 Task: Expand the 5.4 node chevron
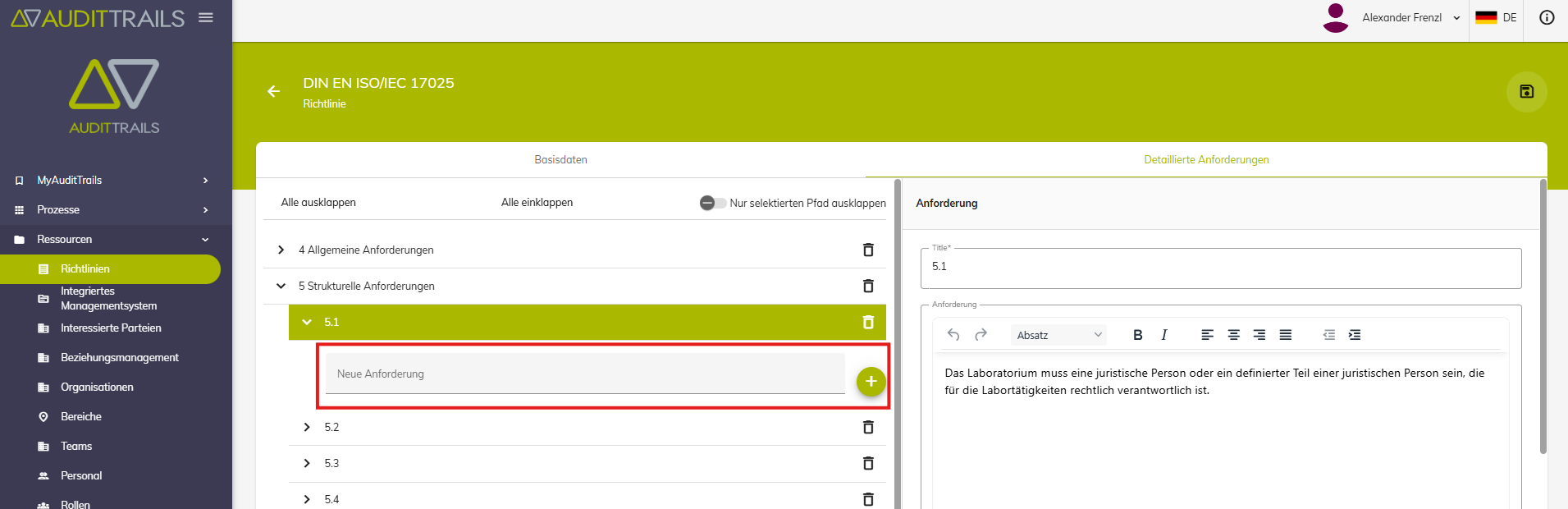coord(307,499)
